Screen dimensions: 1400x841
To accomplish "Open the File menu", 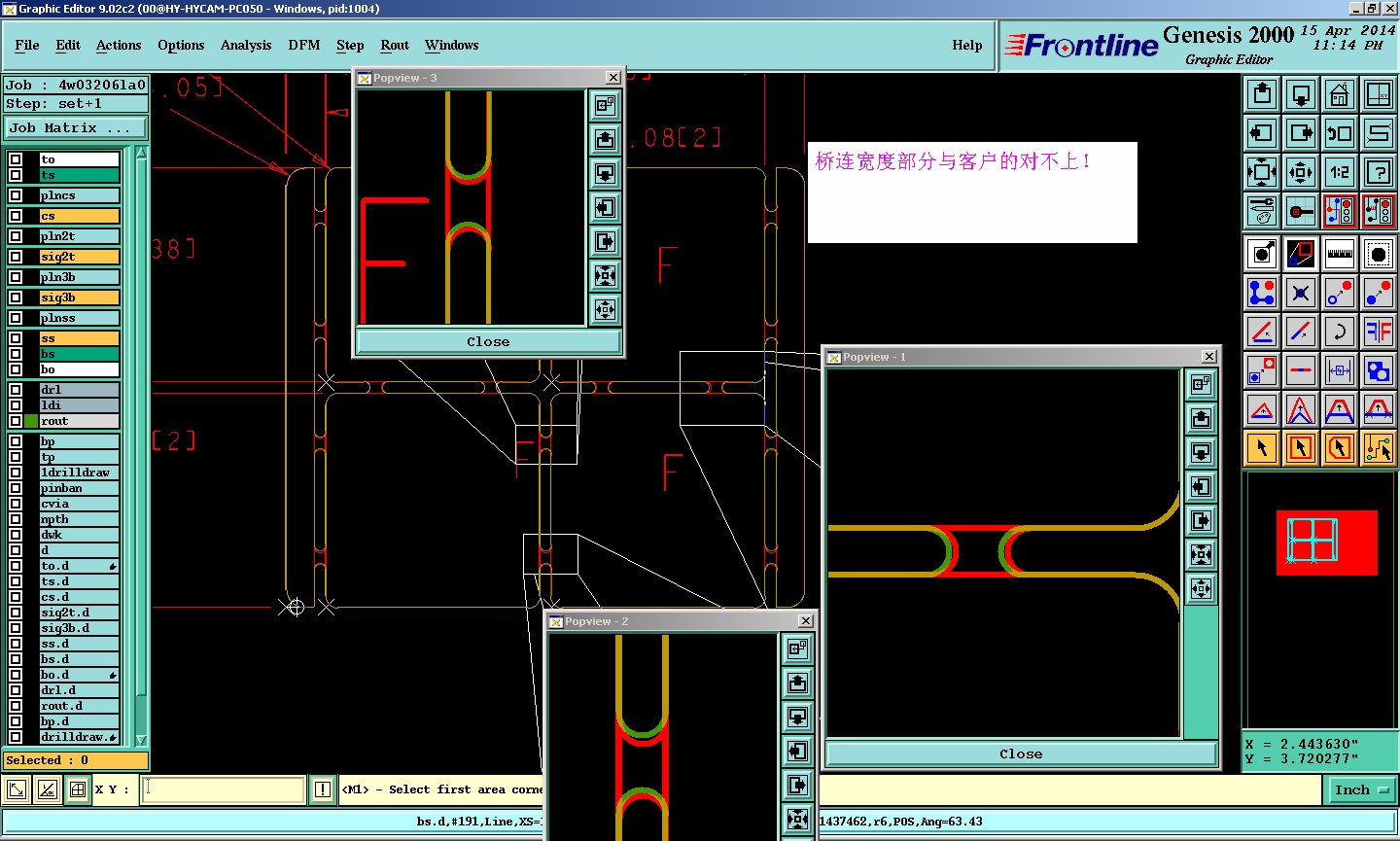I will coord(27,45).
